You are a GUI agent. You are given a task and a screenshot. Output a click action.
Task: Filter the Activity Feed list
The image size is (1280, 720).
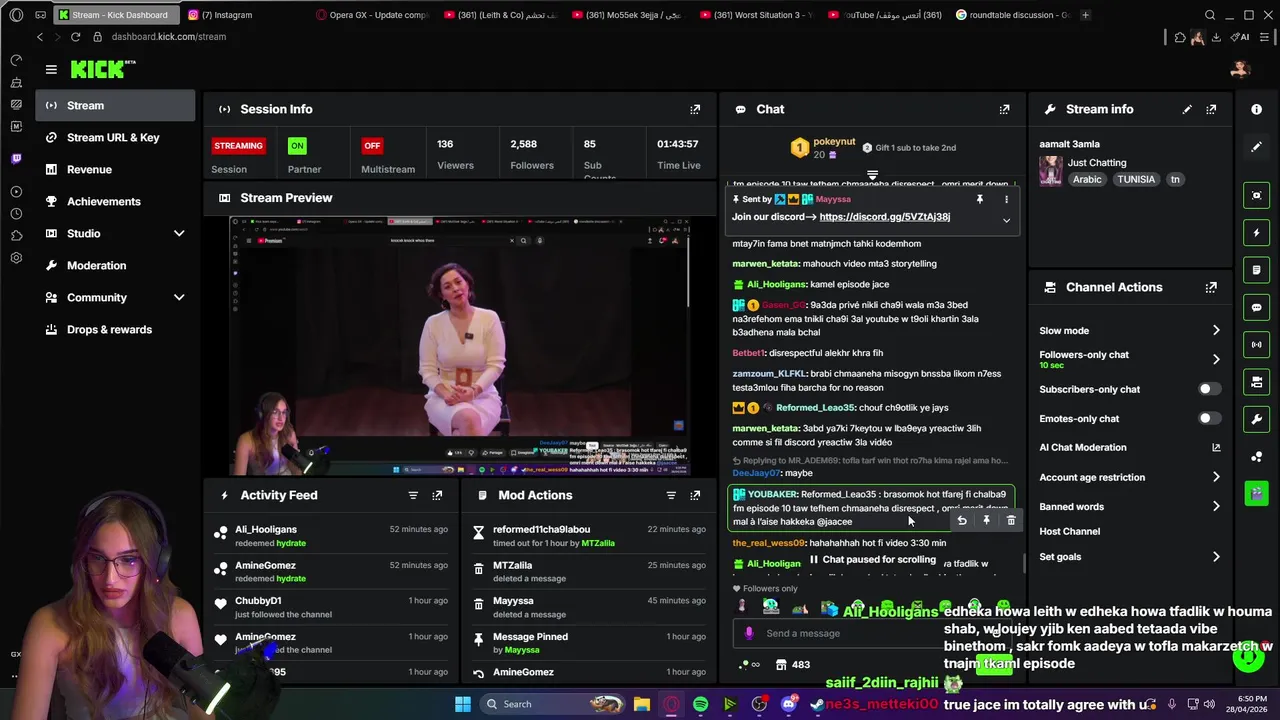tap(413, 495)
